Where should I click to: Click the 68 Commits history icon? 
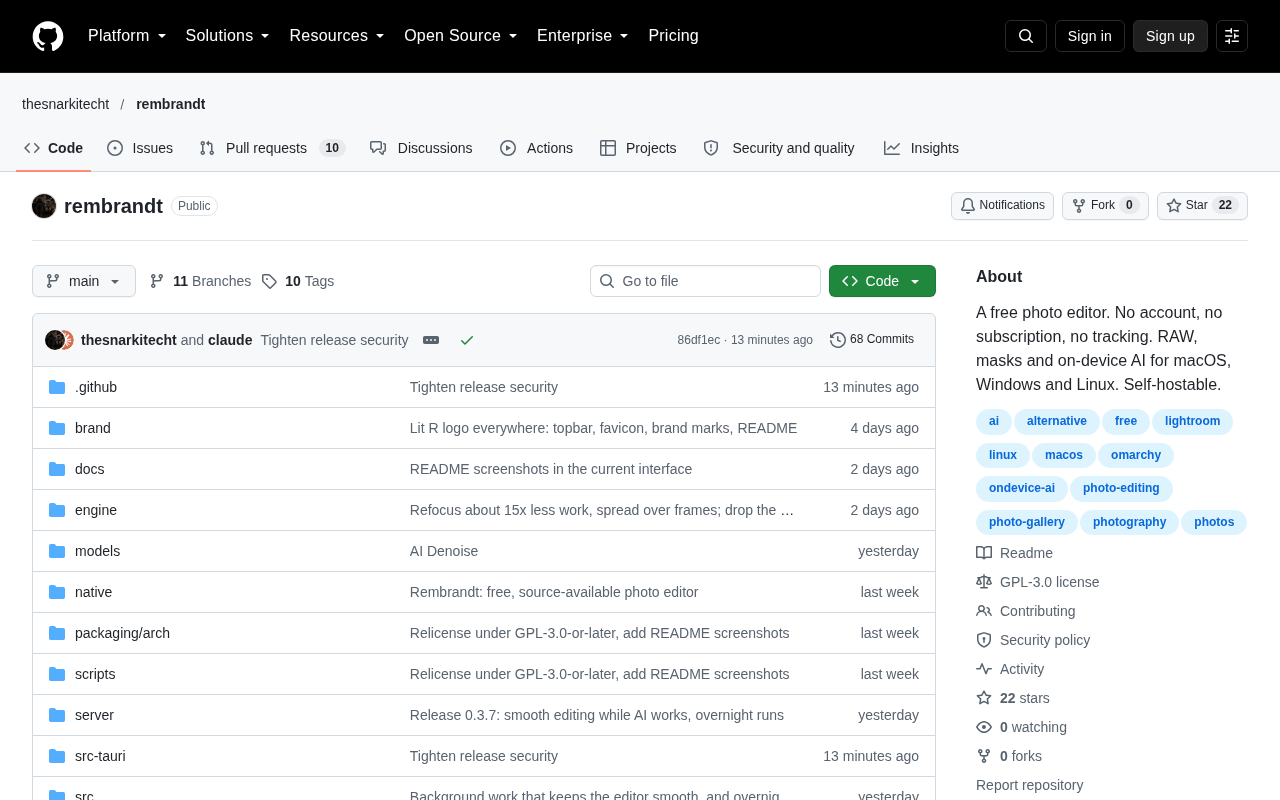coord(838,340)
